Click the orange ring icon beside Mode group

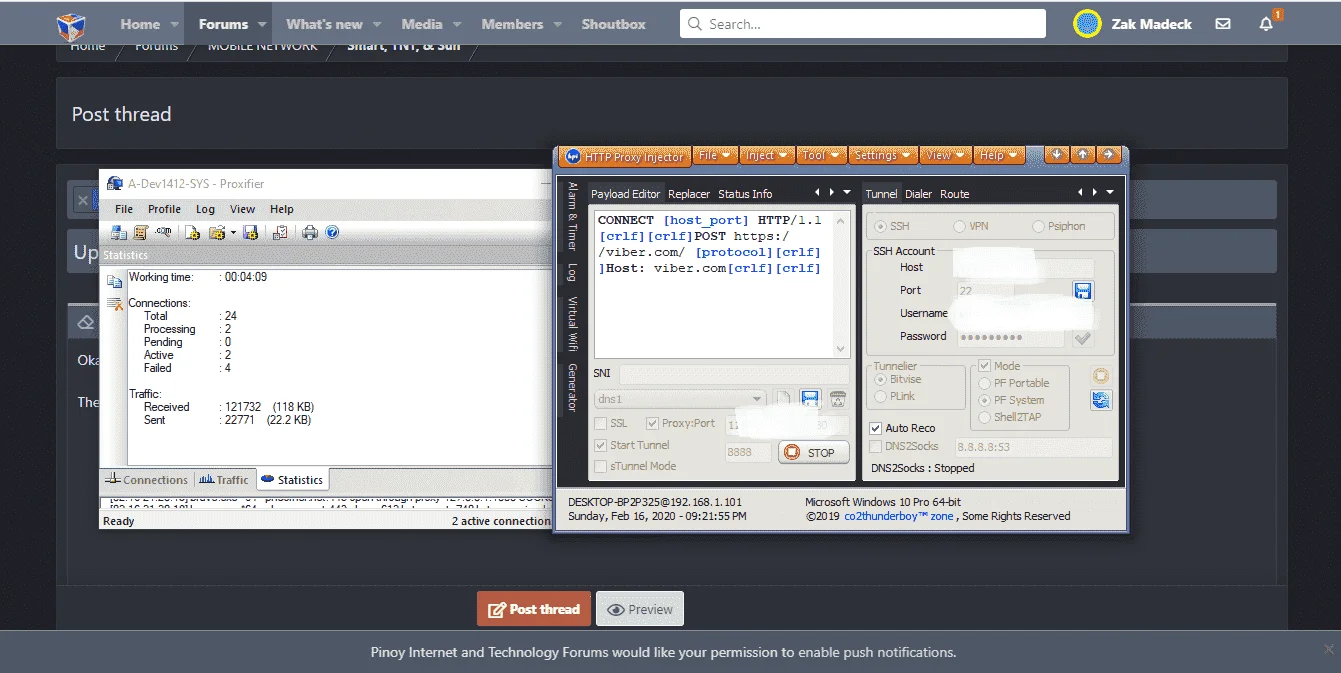tap(1101, 376)
